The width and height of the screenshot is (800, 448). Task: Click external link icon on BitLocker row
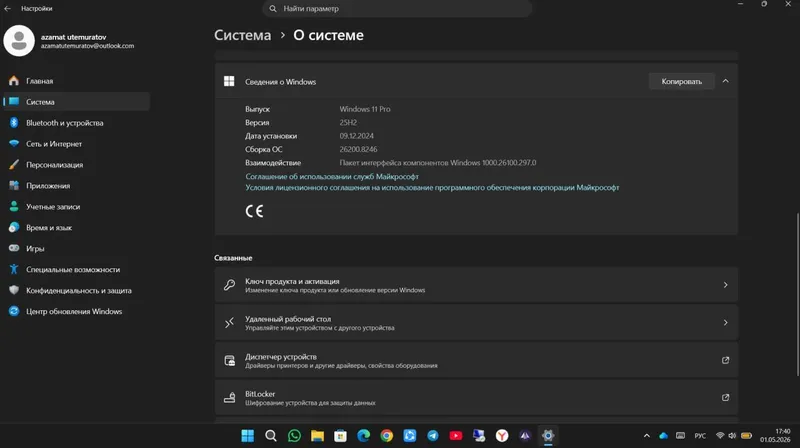(726, 397)
